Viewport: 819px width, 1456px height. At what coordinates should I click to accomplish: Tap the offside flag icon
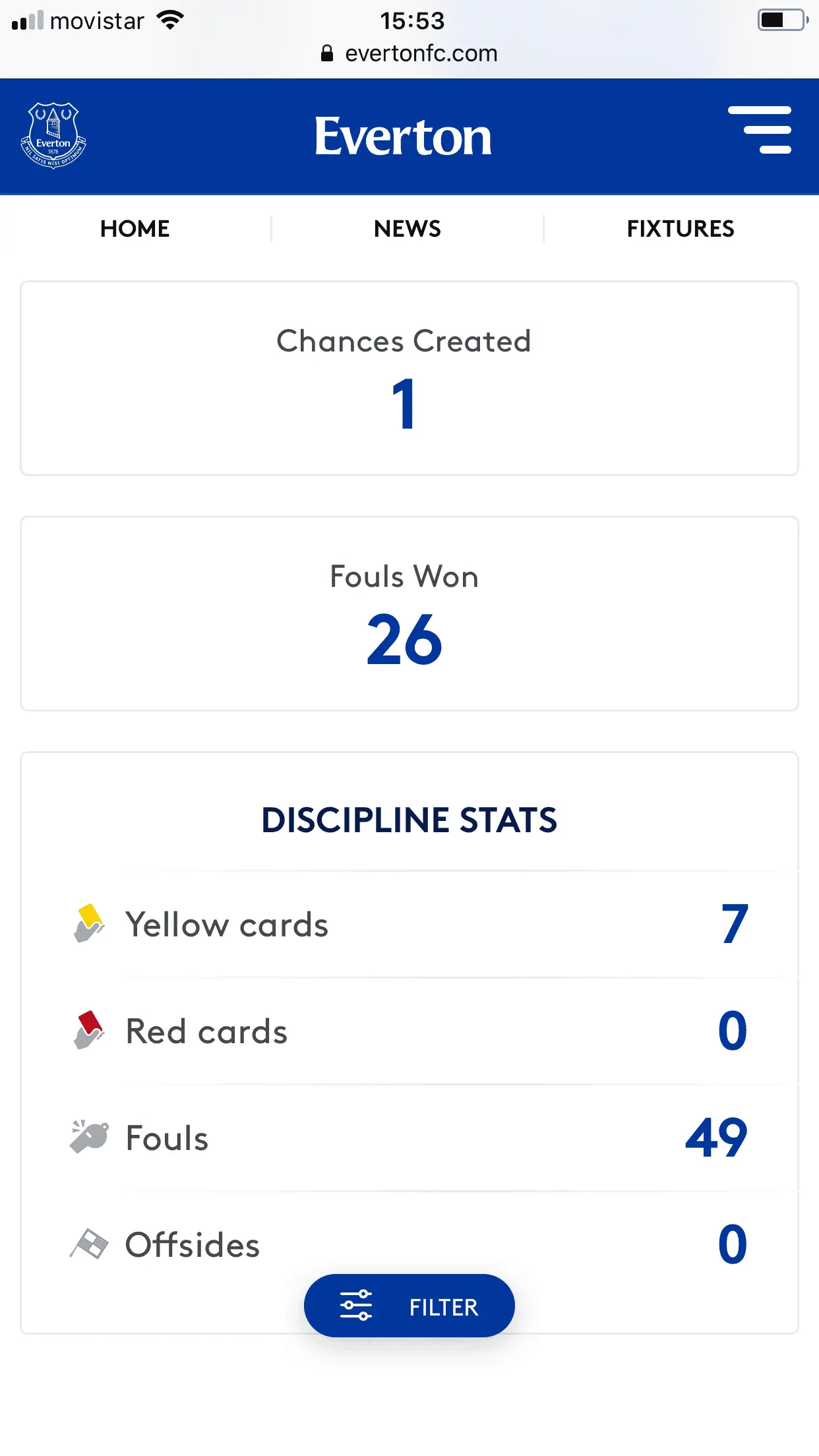coord(88,1244)
